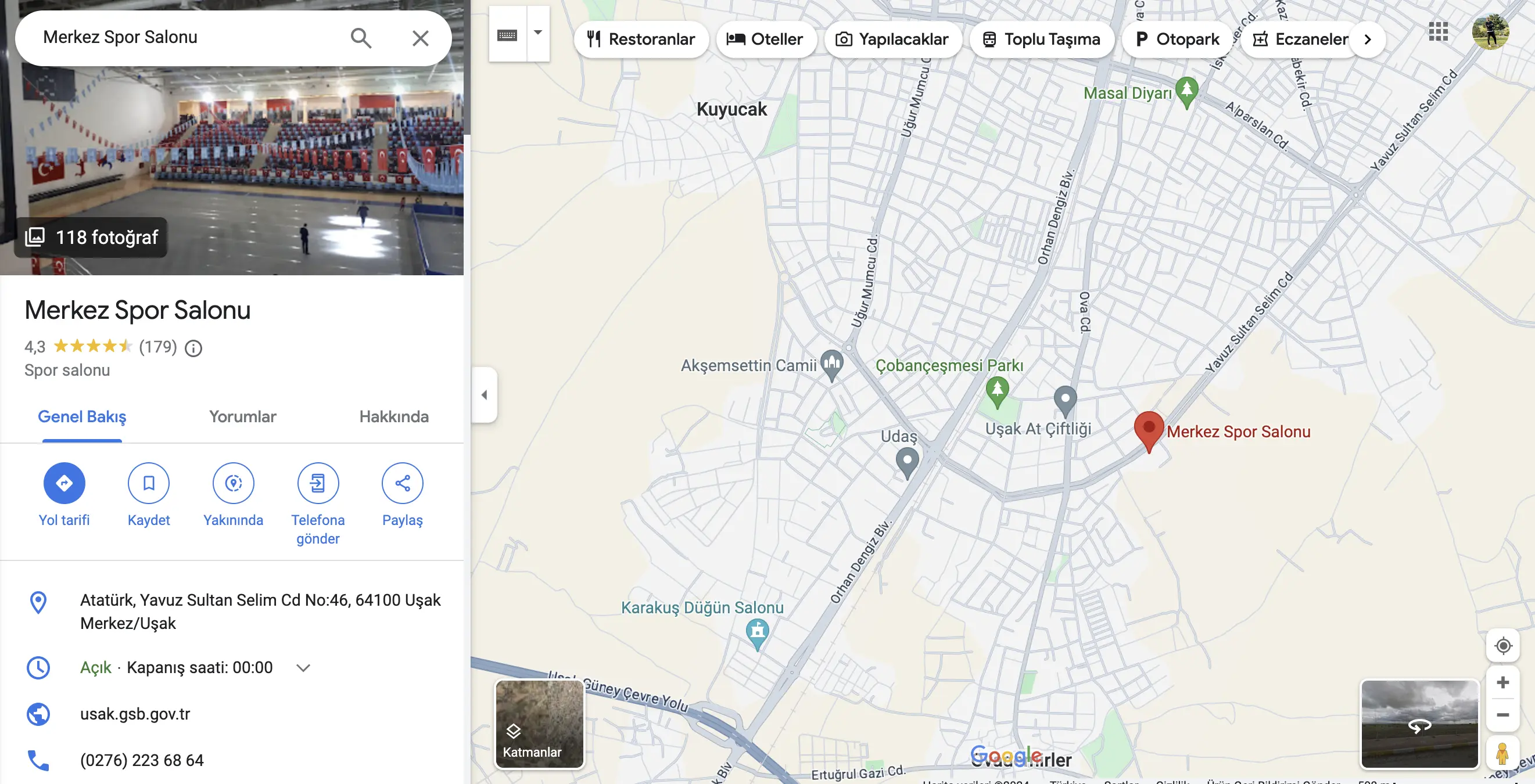1535x784 pixels.
Task: Click the Udaş grey map pin
Action: click(x=908, y=463)
